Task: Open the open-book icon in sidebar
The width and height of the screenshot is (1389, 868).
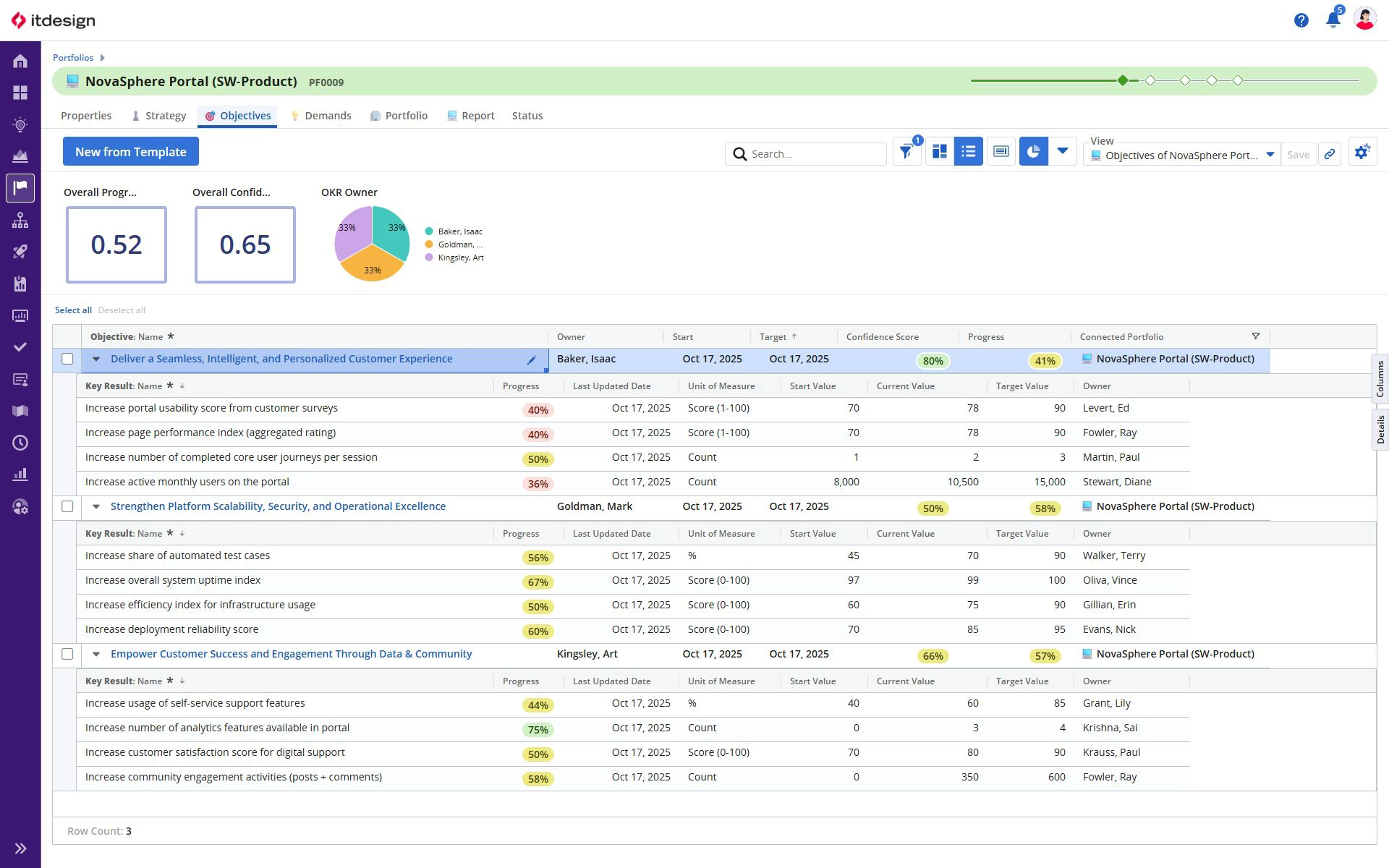Action: pyautogui.click(x=20, y=411)
